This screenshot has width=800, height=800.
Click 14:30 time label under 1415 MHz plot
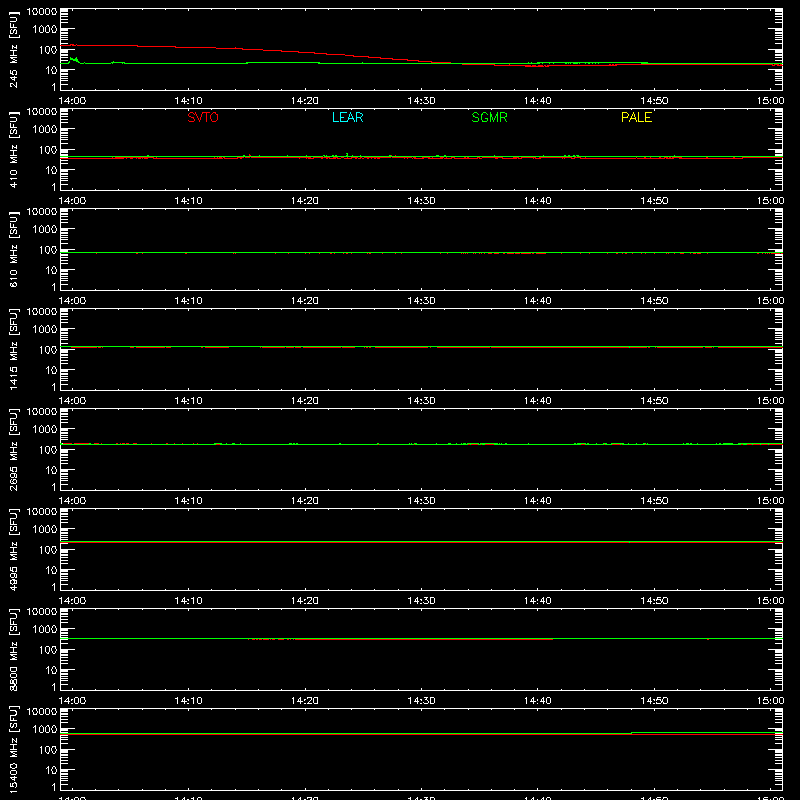coord(421,401)
